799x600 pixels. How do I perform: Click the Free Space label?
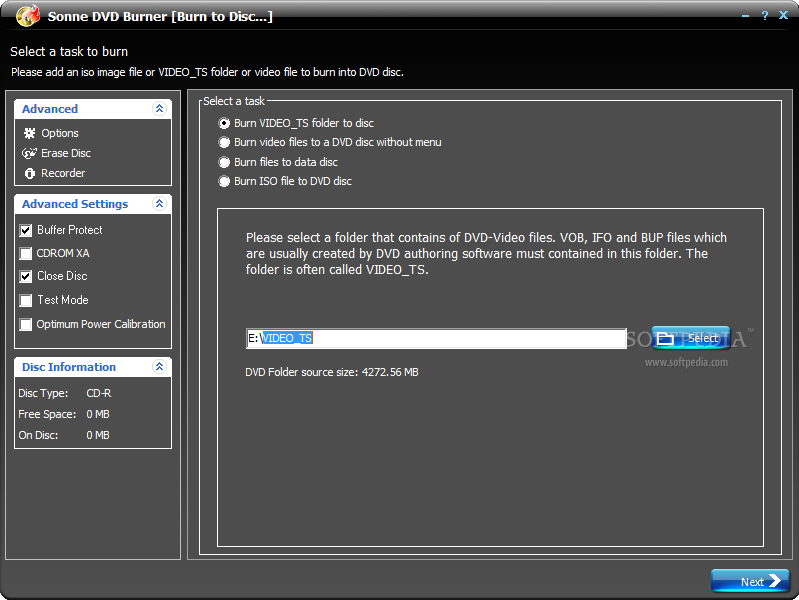point(47,414)
